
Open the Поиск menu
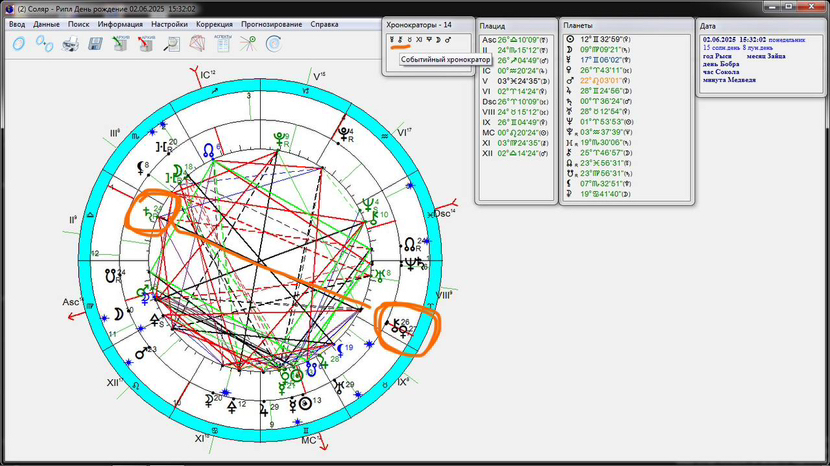(x=78, y=24)
